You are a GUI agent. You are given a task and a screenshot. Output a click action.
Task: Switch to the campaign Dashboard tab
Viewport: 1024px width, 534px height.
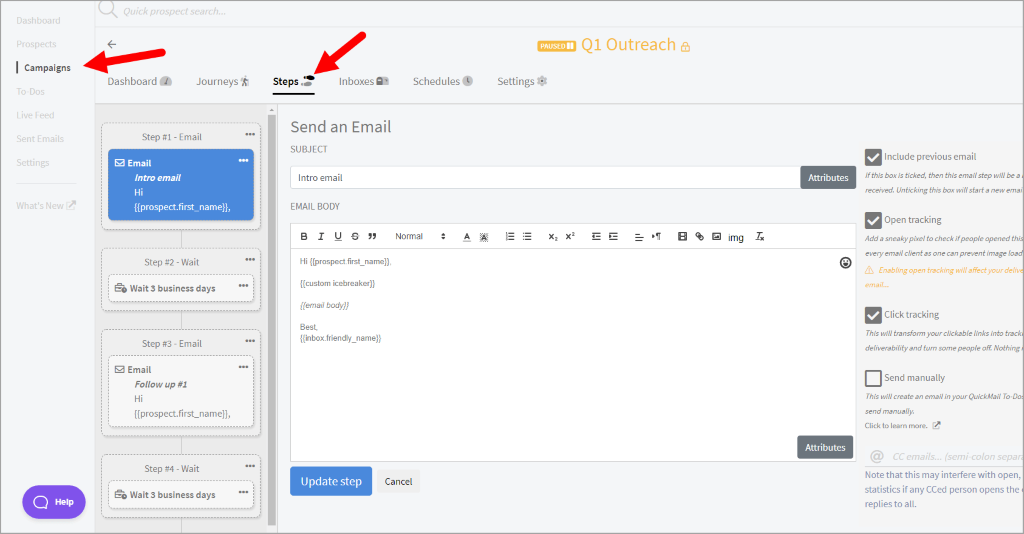[139, 82]
